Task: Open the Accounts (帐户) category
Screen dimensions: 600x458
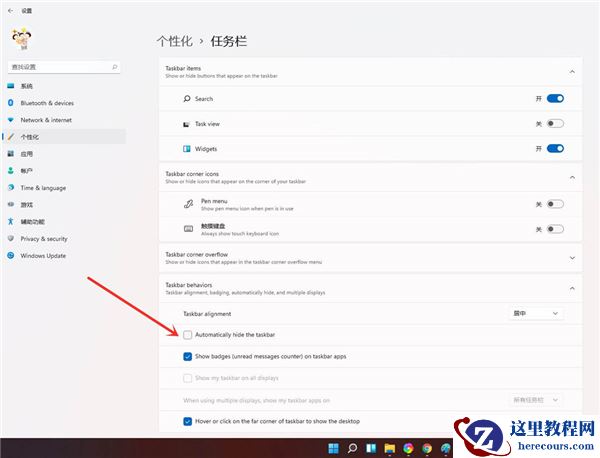Action: (64, 171)
